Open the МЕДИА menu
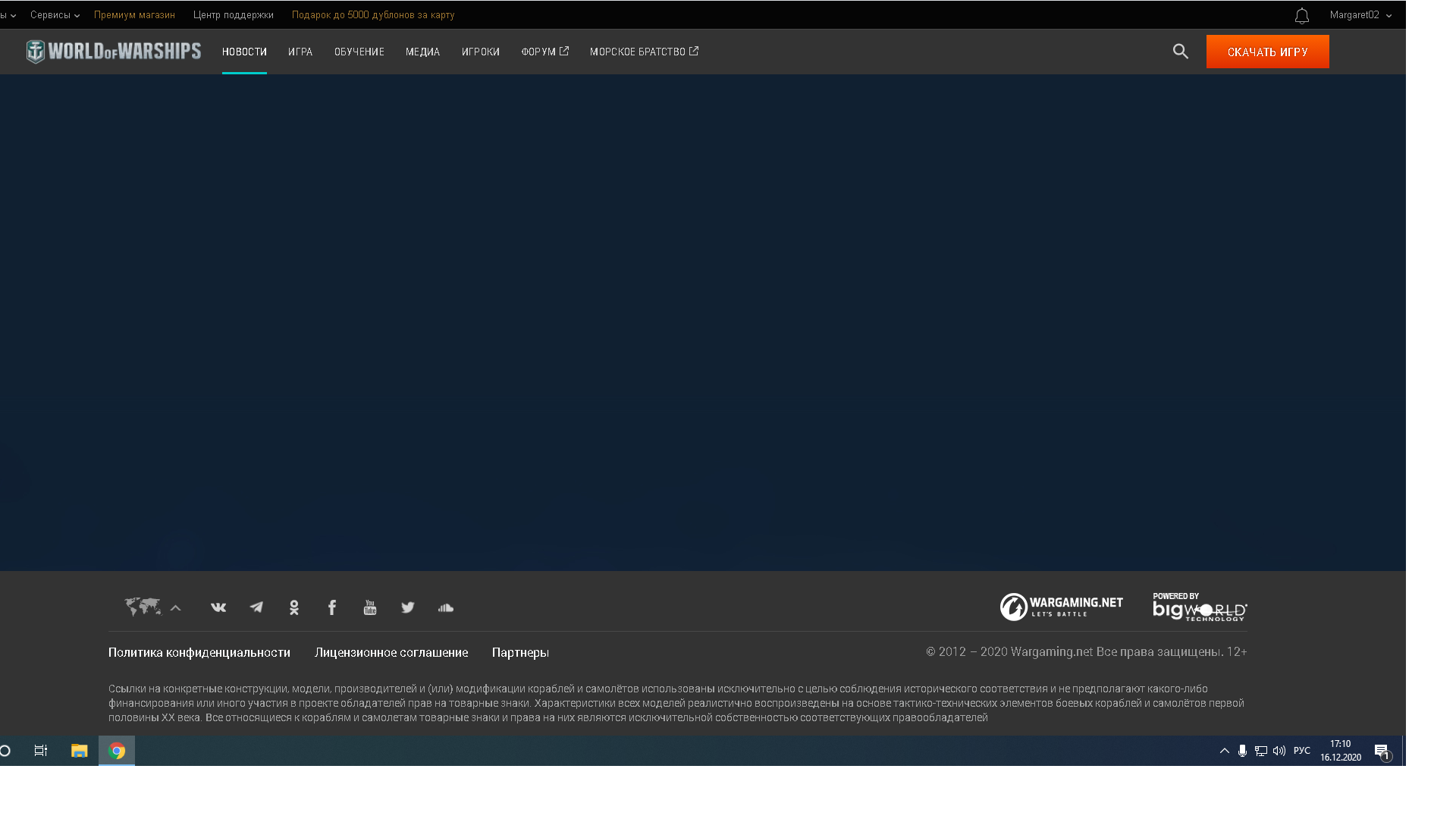Viewport: 1456px width, 819px height. click(423, 52)
